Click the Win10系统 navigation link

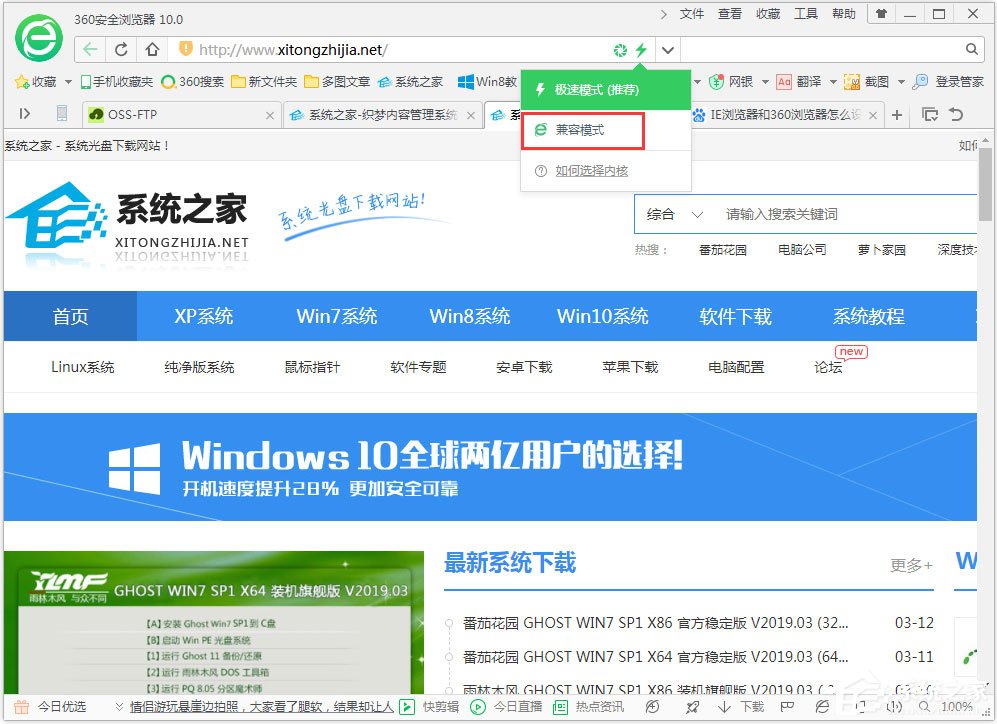pyautogui.click(x=602, y=315)
